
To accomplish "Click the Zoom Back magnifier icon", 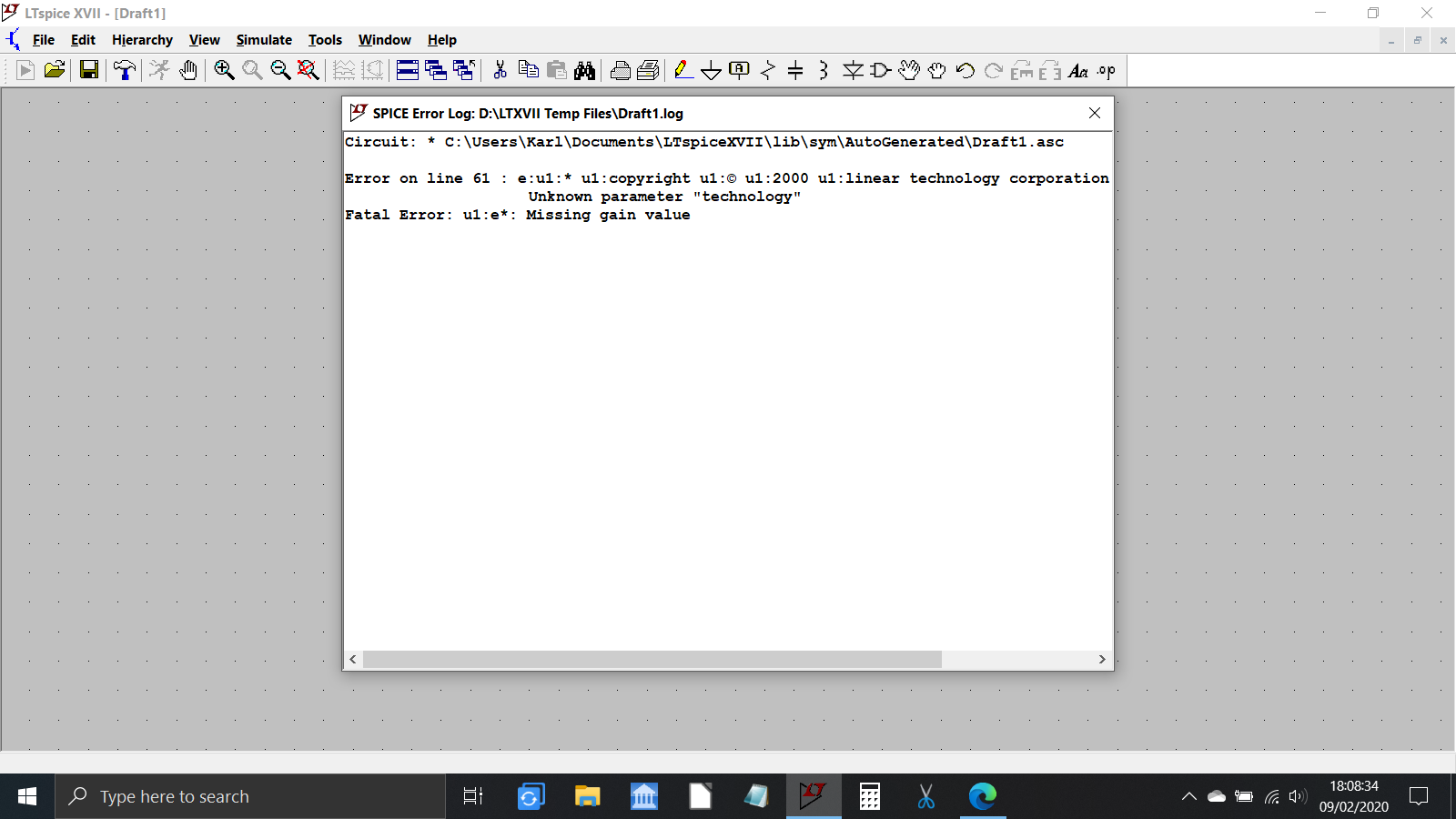I will coord(252,70).
